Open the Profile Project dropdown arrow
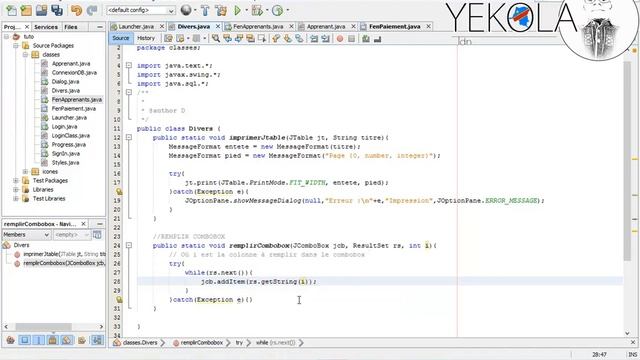Screen dimensions: 640x360 pyautogui.click(x=287, y=10)
